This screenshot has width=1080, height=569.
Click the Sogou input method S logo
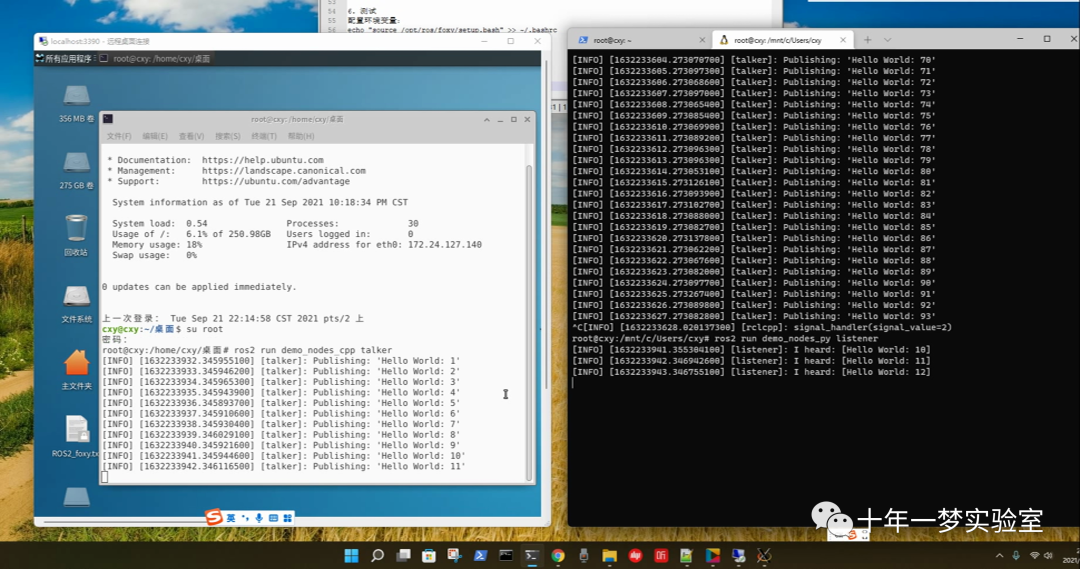coord(214,517)
